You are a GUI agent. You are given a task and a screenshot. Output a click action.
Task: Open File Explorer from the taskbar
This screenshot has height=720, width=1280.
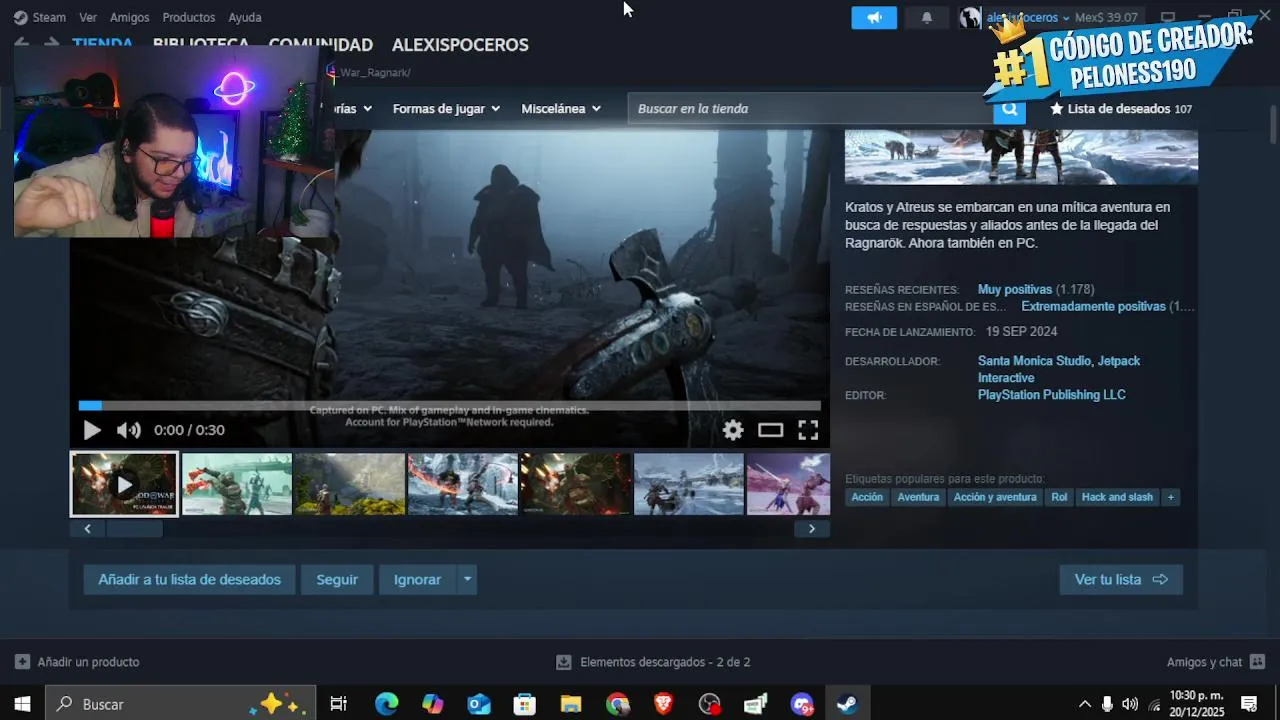click(571, 704)
